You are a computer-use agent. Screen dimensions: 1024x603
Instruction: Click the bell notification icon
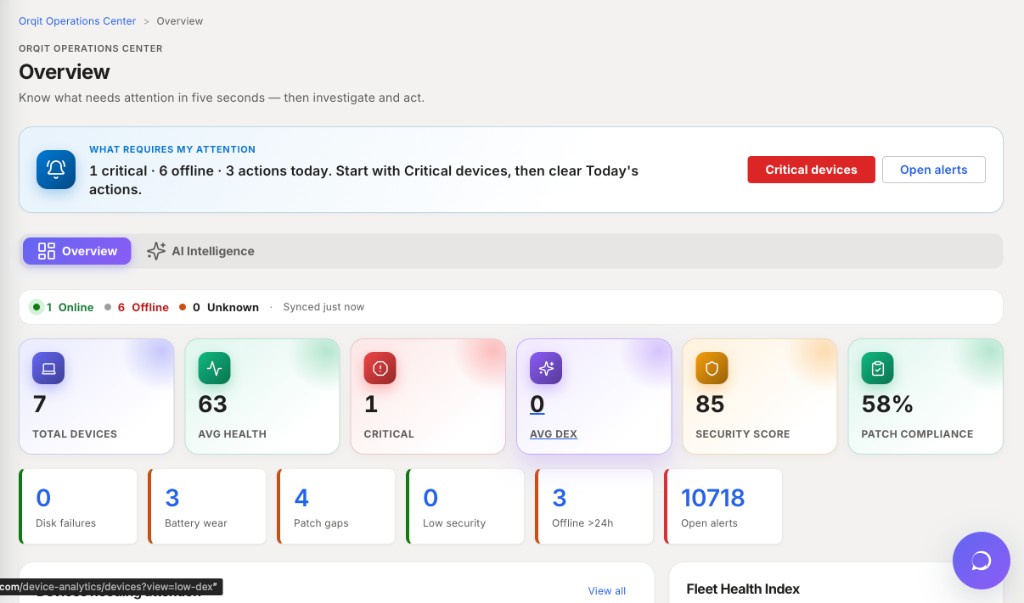pos(56,170)
